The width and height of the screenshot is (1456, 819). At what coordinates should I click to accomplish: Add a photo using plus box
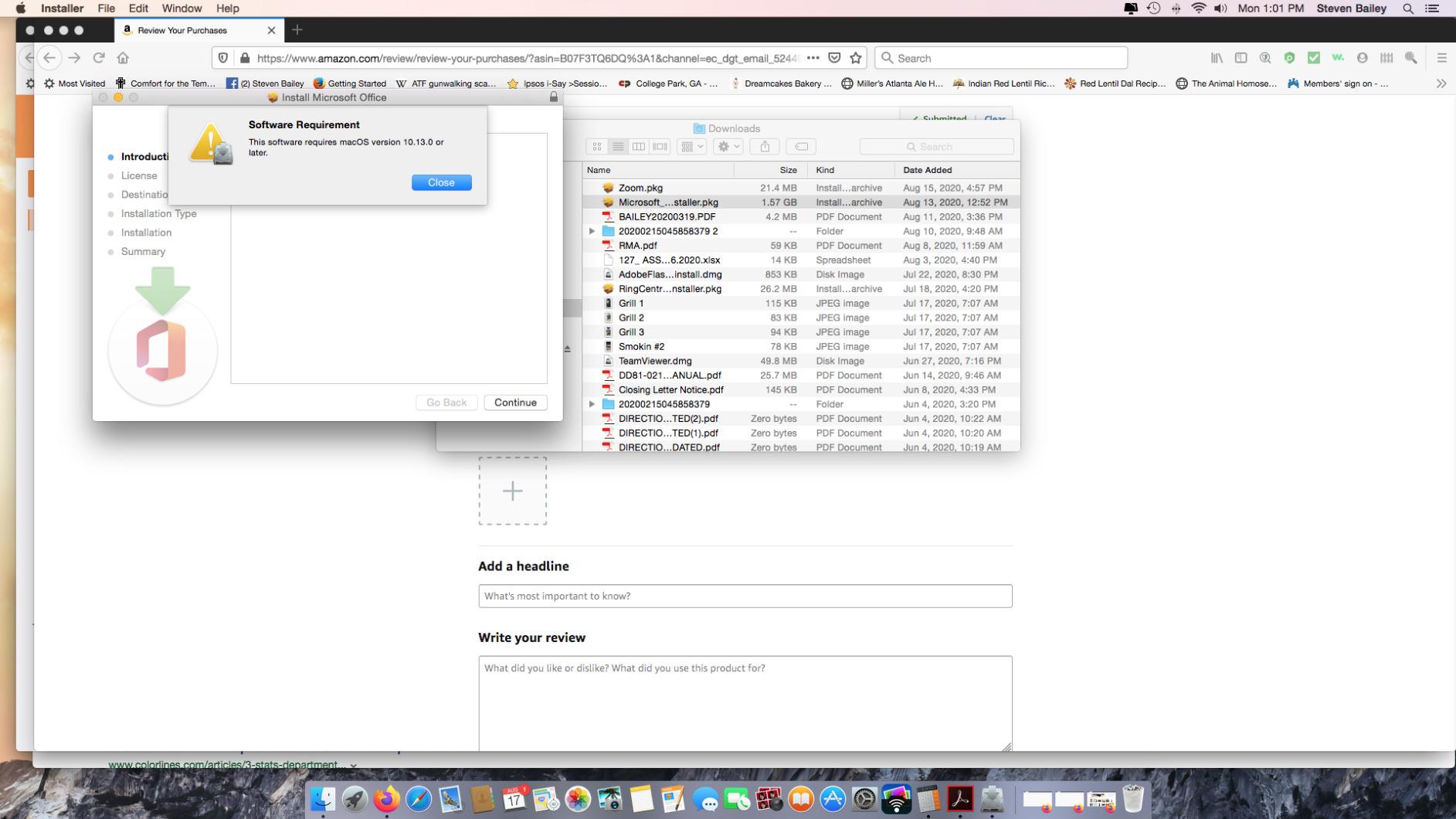(x=512, y=491)
